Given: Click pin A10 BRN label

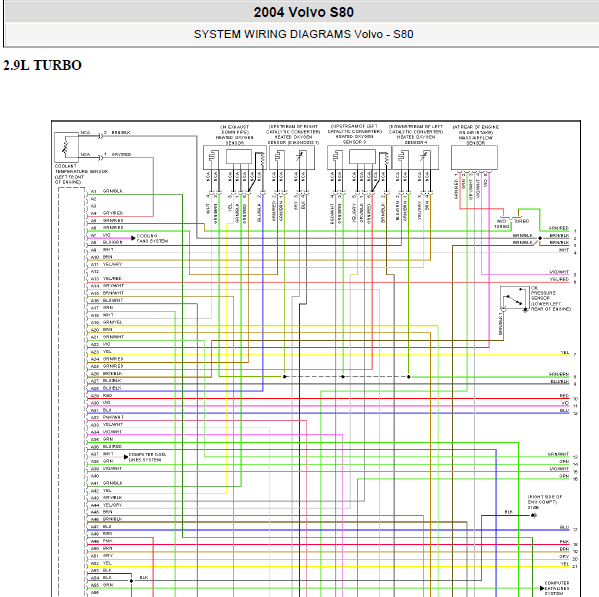Looking at the screenshot, I should [x=101, y=257].
